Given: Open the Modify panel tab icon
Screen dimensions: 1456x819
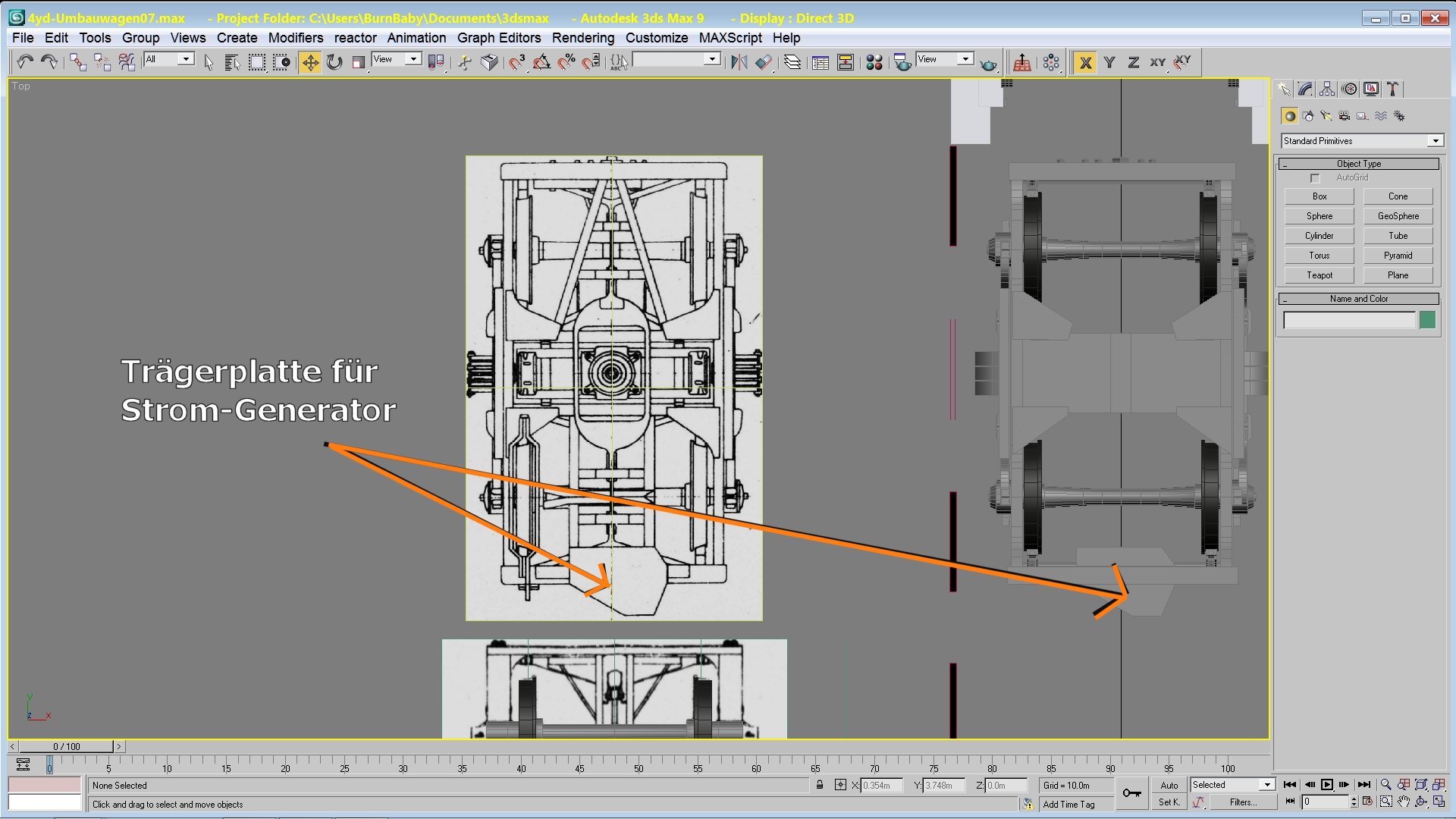Looking at the screenshot, I should click(x=1305, y=89).
